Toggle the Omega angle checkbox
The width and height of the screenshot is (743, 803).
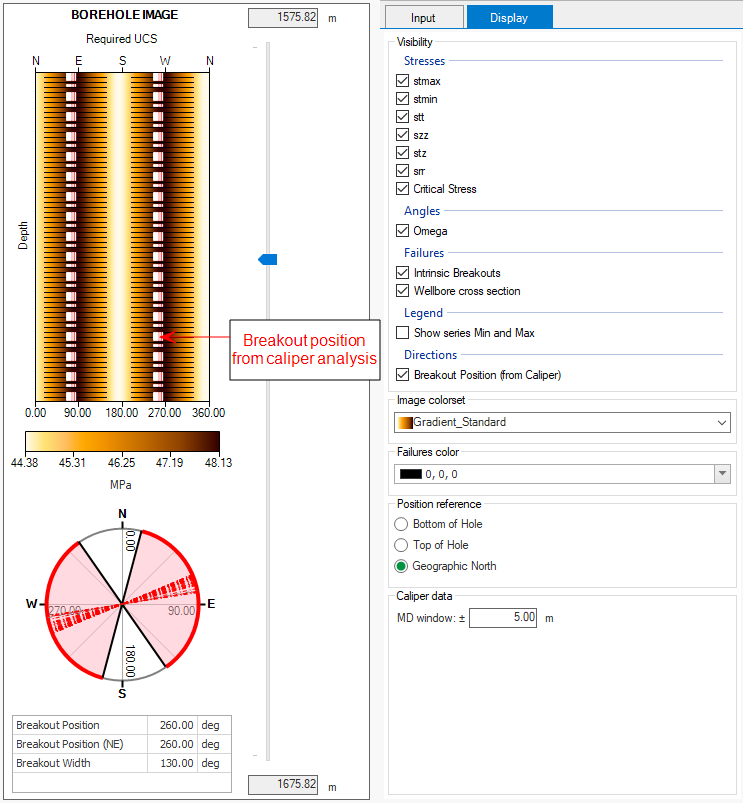click(x=403, y=231)
